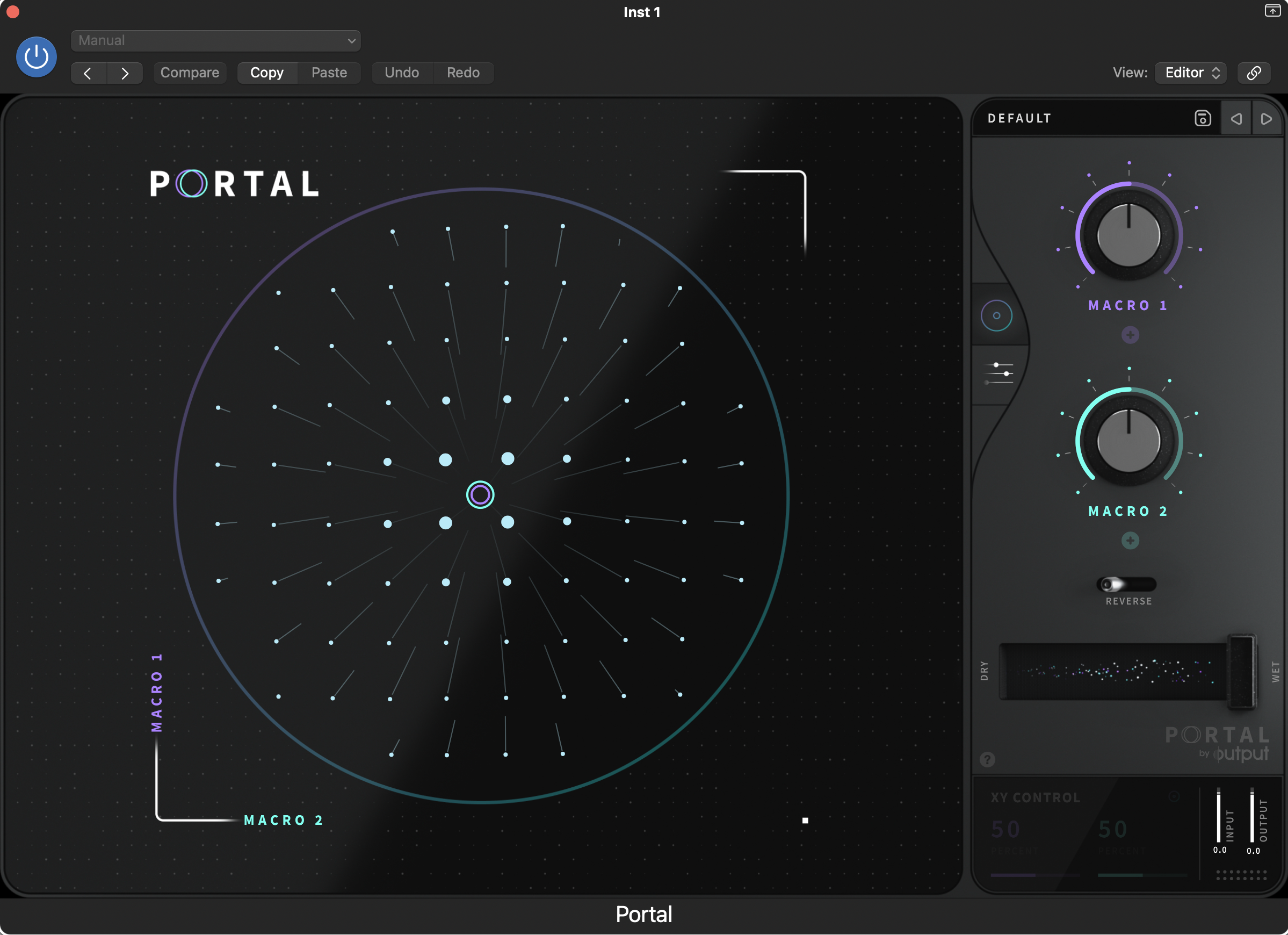Click the plus icon below Macro 2 knob
1288x935 pixels.
(1130, 541)
